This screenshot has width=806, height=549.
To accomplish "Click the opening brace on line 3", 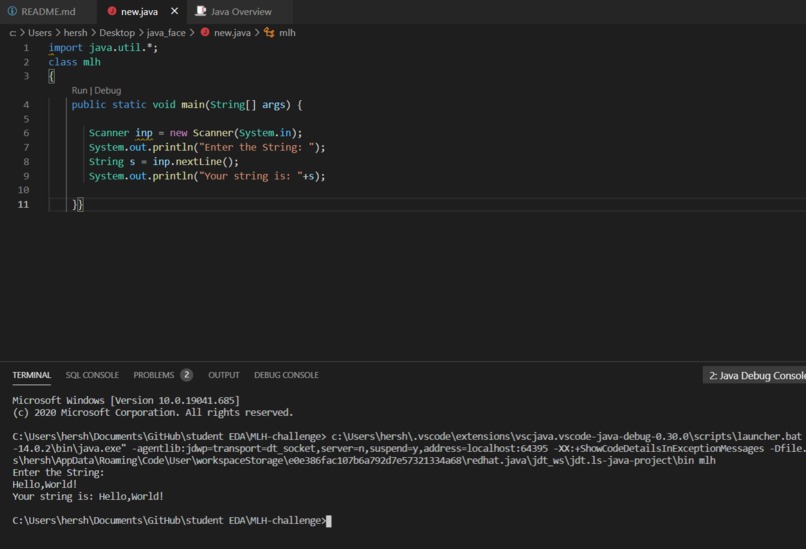I will (51, 76).
